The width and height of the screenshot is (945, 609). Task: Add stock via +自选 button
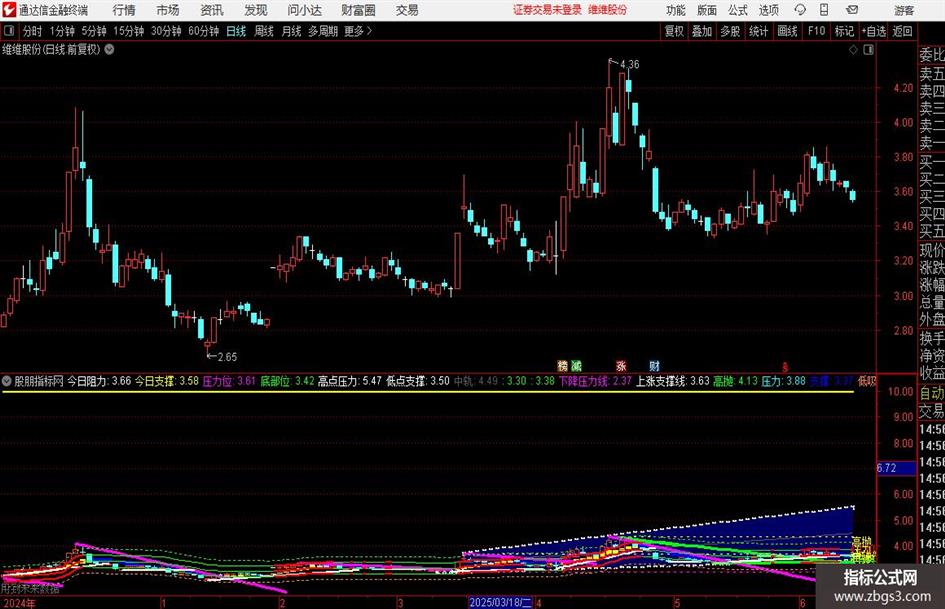pyautogui.click(x=873, y=31)
